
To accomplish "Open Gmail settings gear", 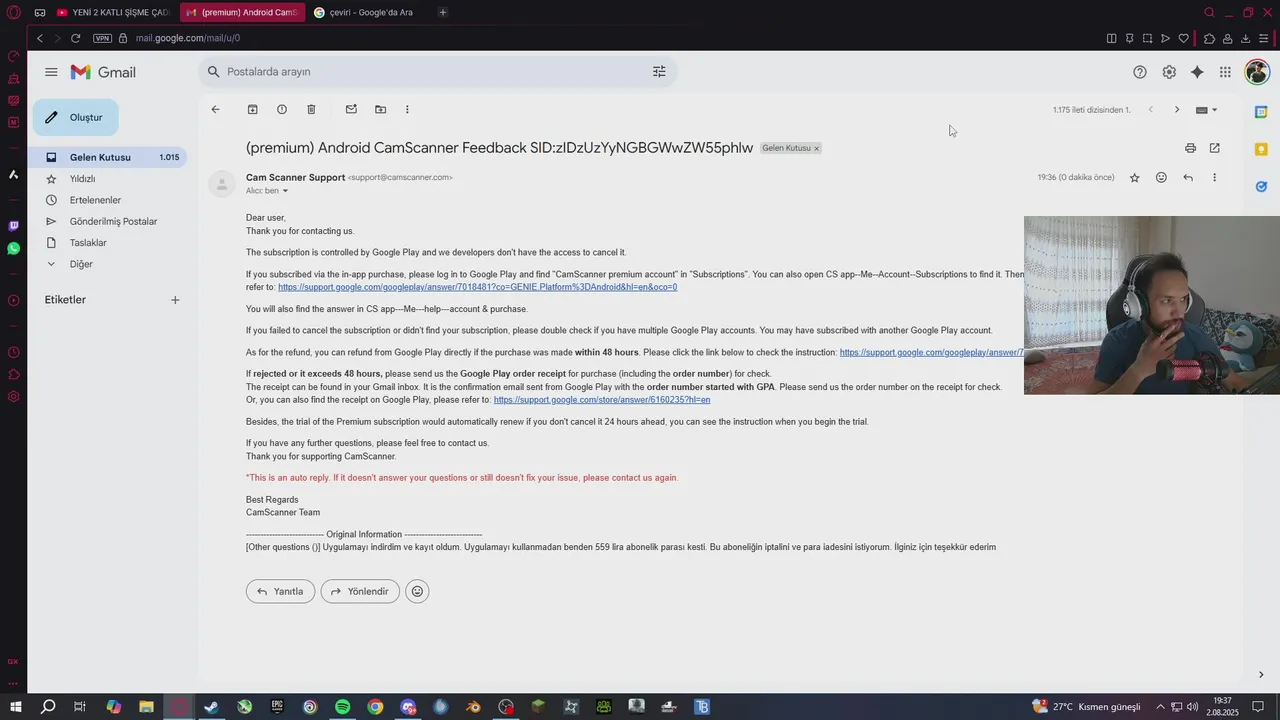I will (1169, 72).
